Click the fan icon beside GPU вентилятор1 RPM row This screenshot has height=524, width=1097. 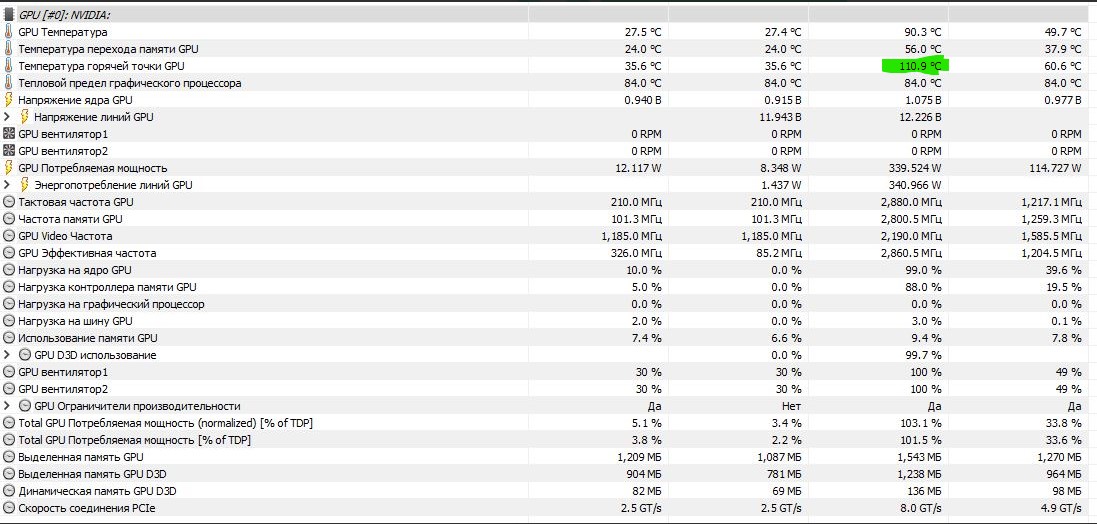[9, 134]
